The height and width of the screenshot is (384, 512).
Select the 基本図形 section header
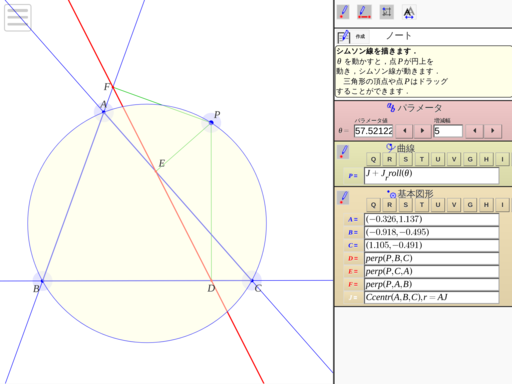tap(410, 194)
